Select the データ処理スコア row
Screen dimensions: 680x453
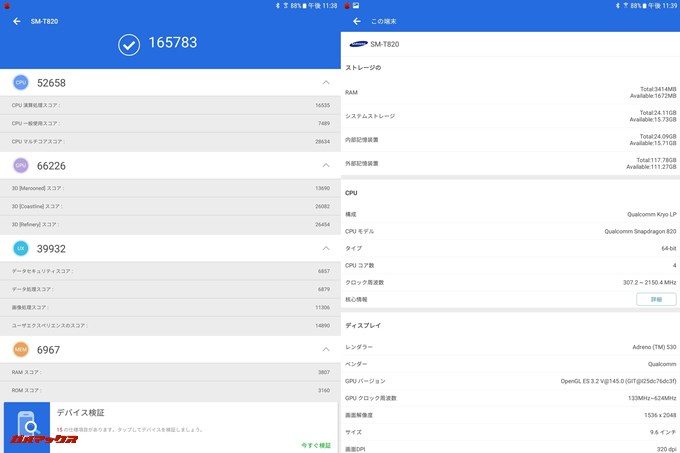point(170,289)
